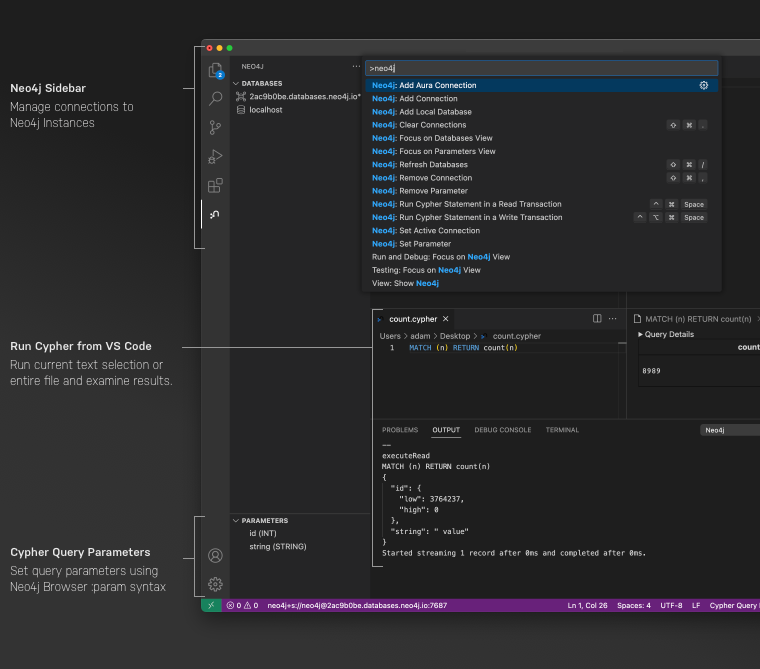Click the Aura database icon next to 2ac9b0be
Screen dimensions: 760x669
pos(241,96)
